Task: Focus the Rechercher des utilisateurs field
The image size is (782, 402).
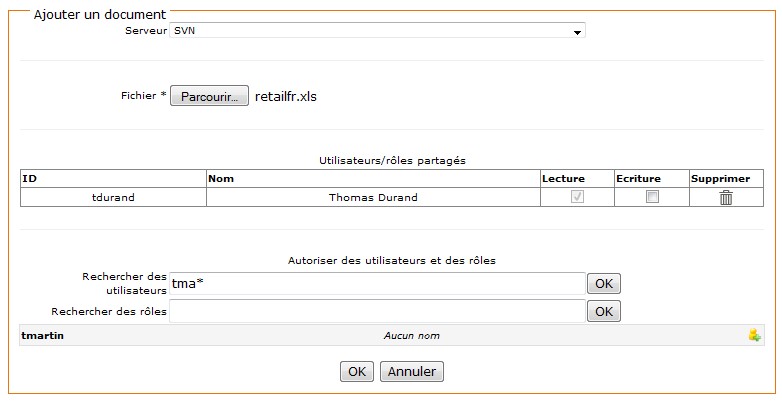Action: click(x=377, y=284)
